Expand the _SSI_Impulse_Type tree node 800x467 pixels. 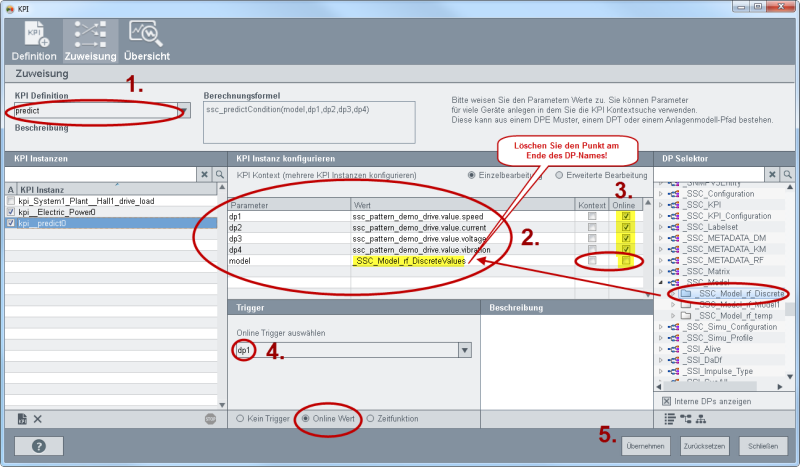pyautogui.click(x=661, y=371)
